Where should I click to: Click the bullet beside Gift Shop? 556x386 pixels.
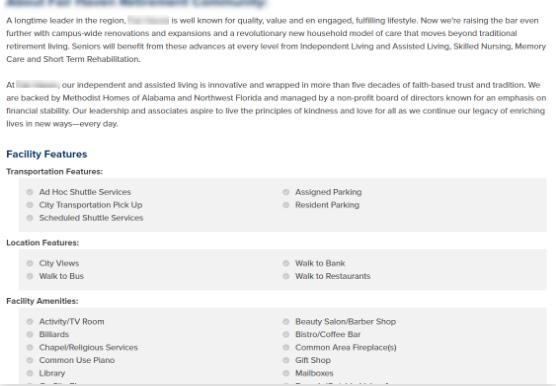click(x=286, y=360)
